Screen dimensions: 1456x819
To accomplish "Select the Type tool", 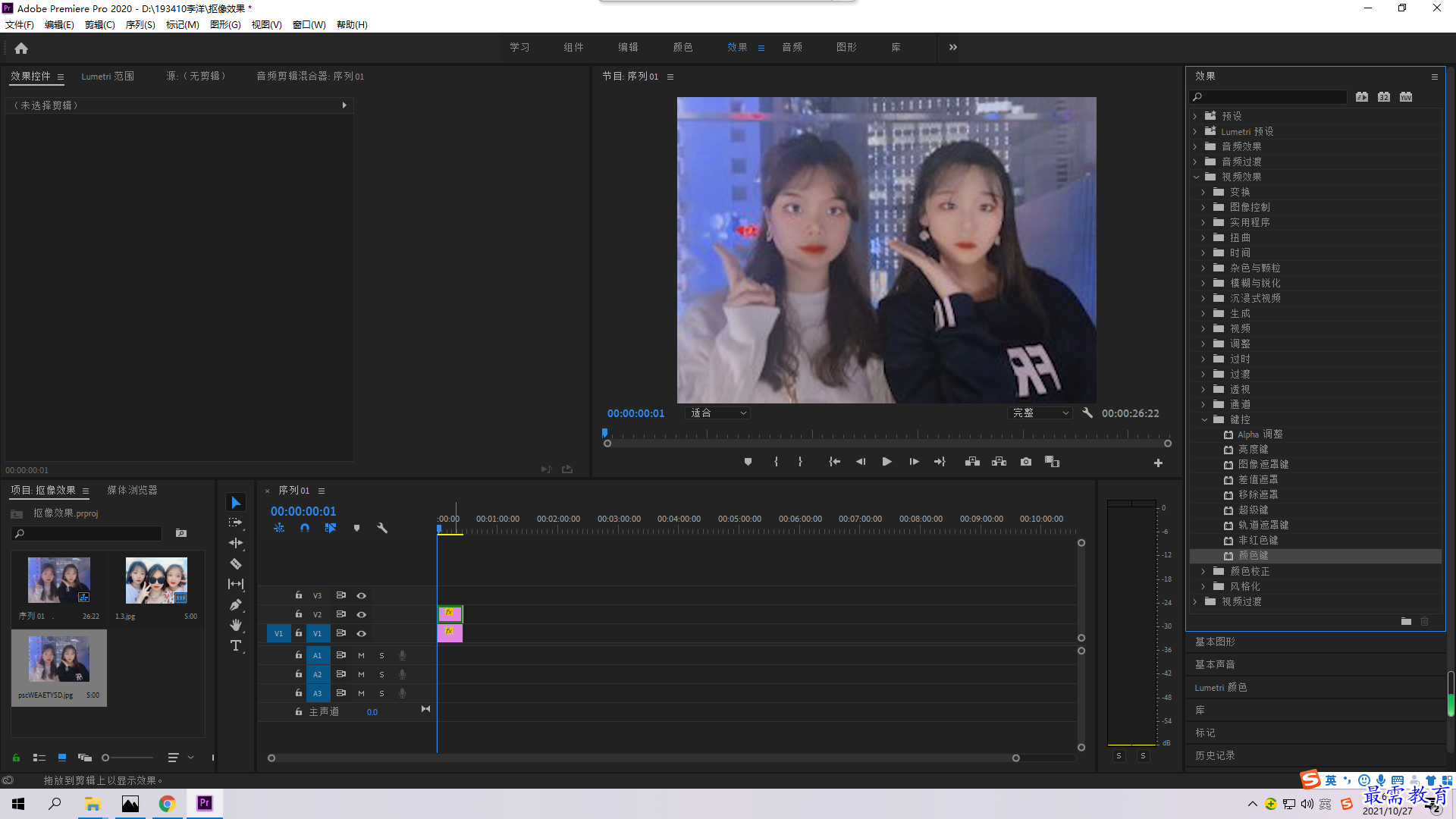I will [236, 645].
